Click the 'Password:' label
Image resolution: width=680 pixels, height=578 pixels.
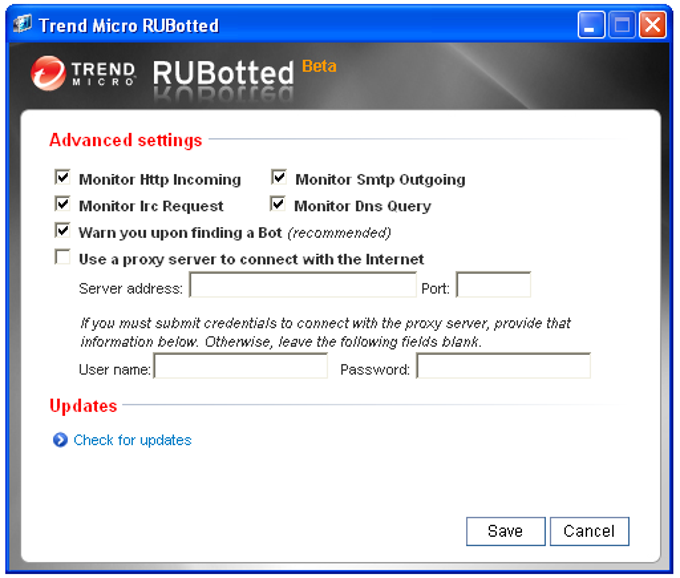point(375,369)
